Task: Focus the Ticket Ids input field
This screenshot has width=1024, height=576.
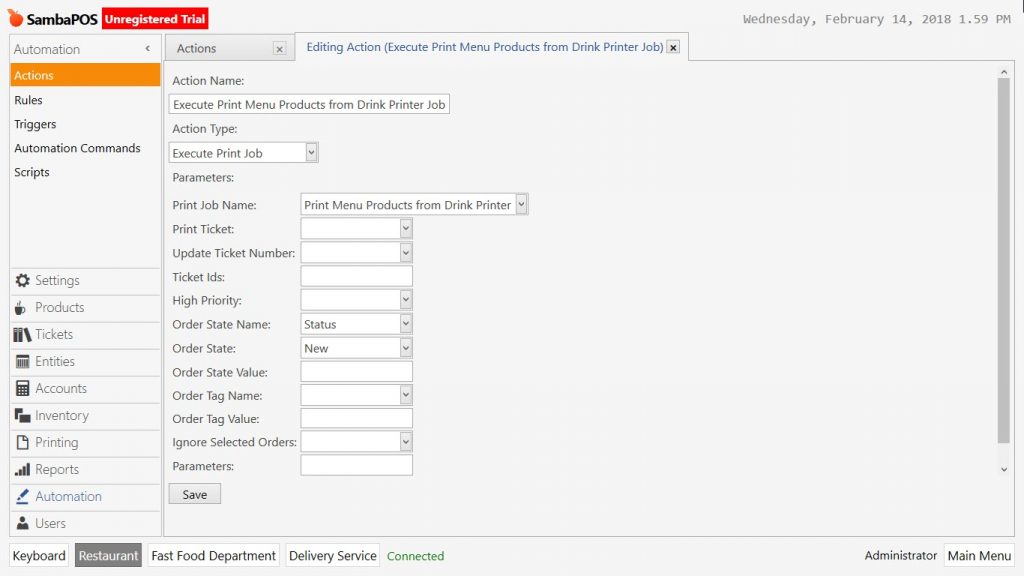Action: [x=357, y=276]
